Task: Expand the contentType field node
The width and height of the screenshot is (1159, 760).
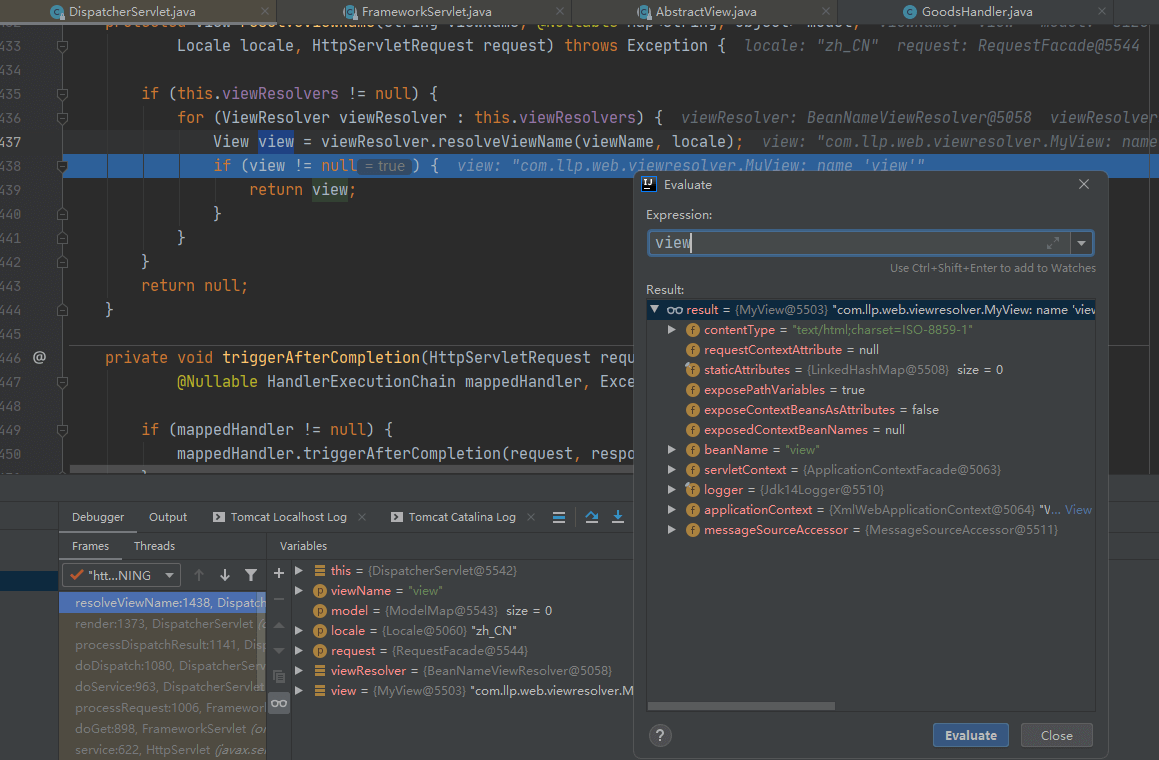Action: (x=671, y=329)
